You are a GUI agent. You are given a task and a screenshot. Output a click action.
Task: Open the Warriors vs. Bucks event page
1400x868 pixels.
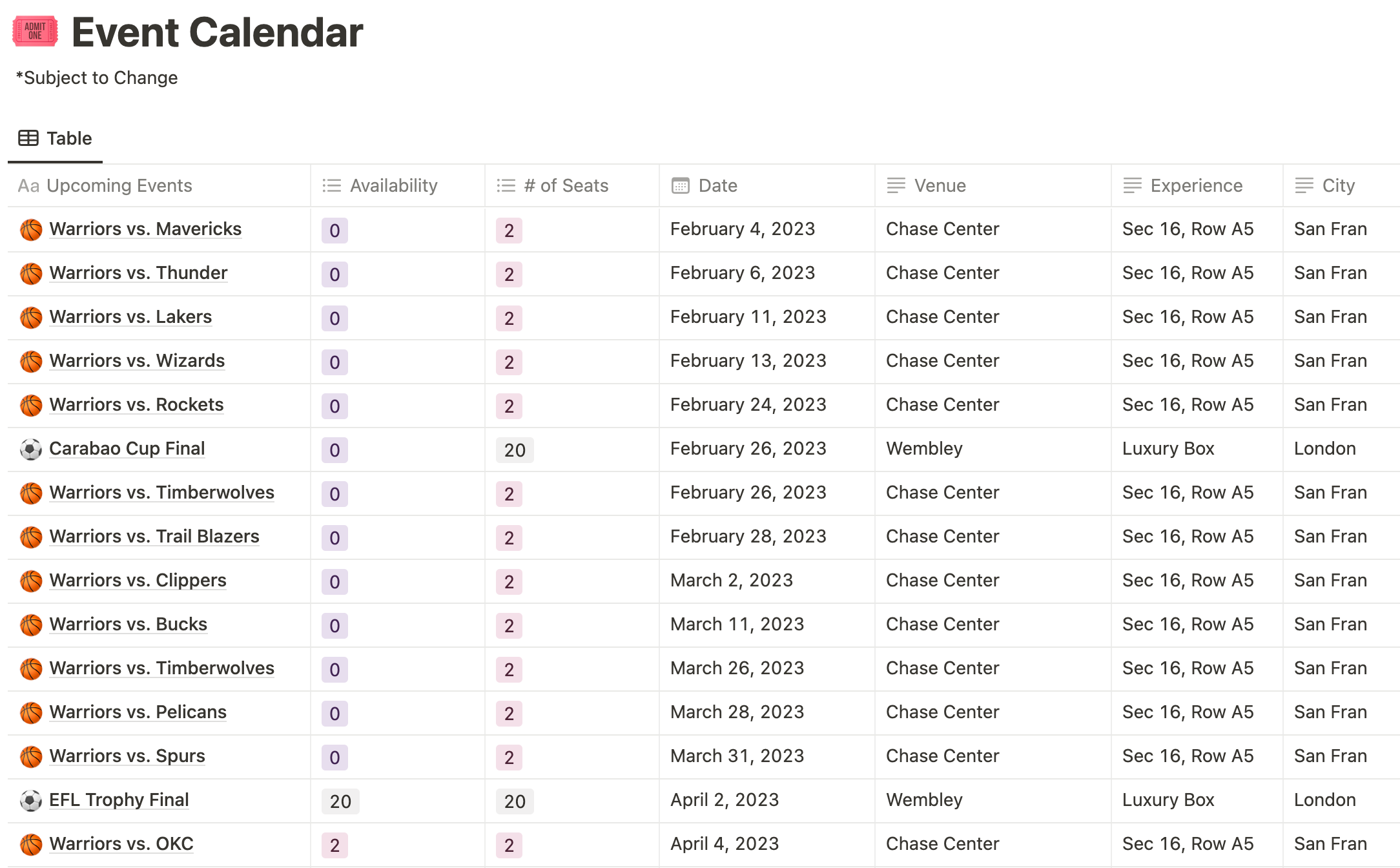point(129,624)
